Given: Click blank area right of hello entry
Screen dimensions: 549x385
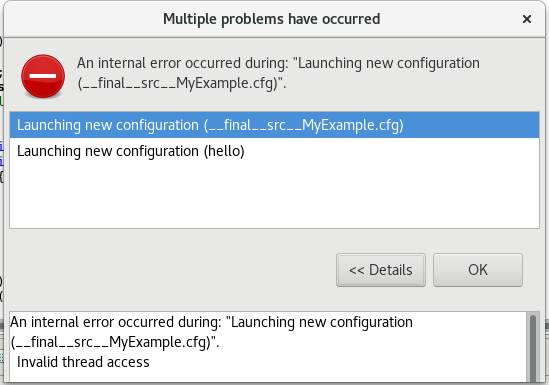Looking at the screenshot, I should click(x=392, y=151).
